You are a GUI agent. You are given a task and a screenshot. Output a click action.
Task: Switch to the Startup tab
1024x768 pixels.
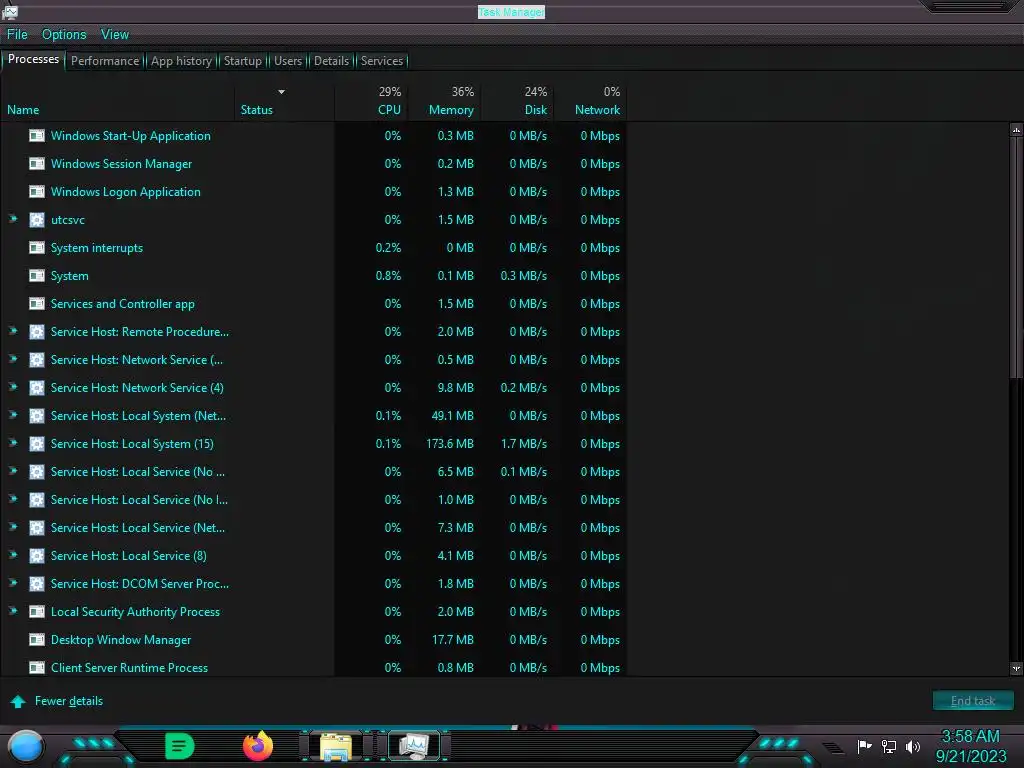tap(243, 61)
